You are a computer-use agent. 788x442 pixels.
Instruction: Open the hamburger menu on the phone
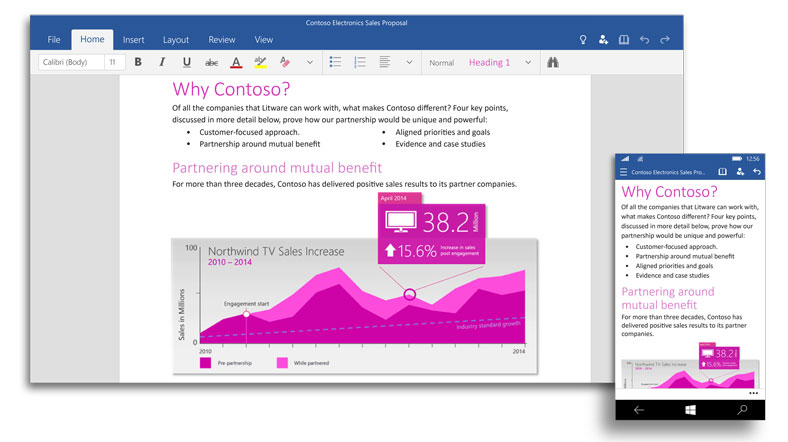click(x=623, y=172)
